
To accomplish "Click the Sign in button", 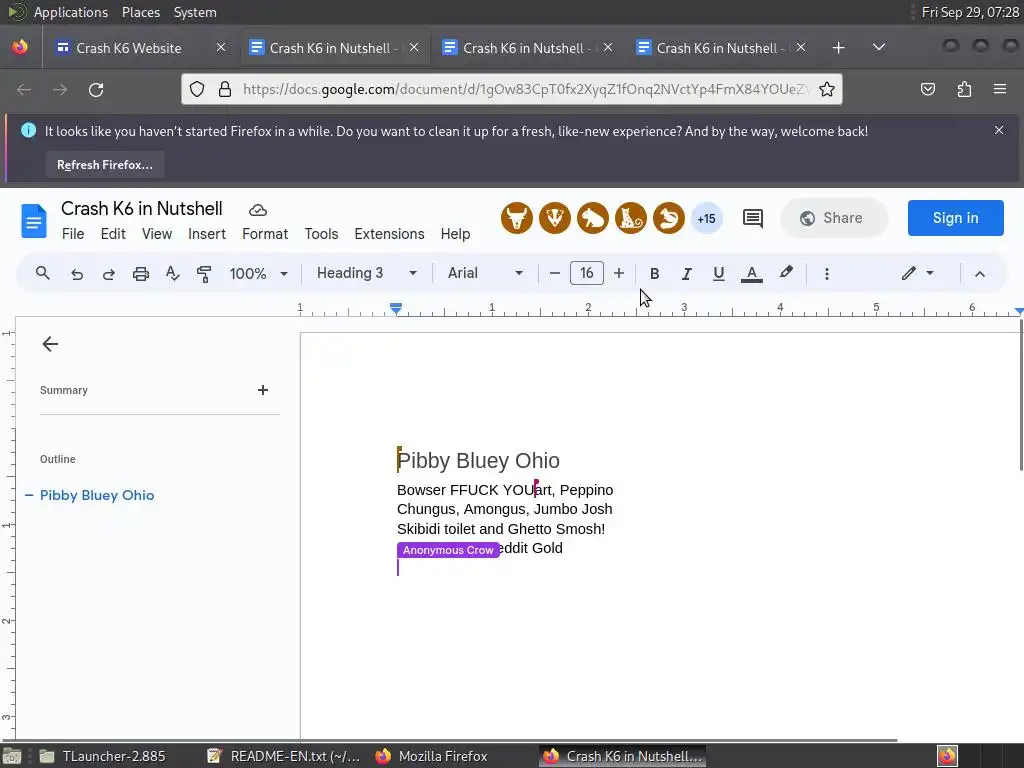I will point(955,218).
